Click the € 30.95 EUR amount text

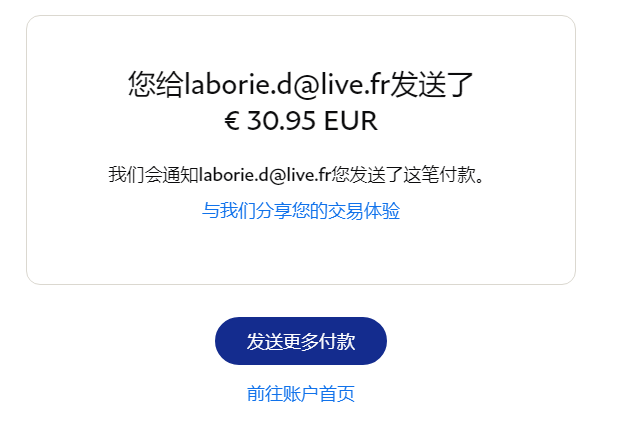[x=301, y=121]
